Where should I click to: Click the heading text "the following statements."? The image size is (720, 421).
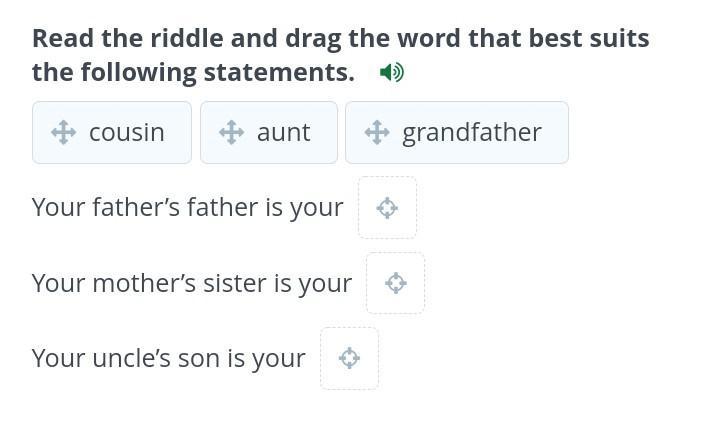click(x=193, y=72)
